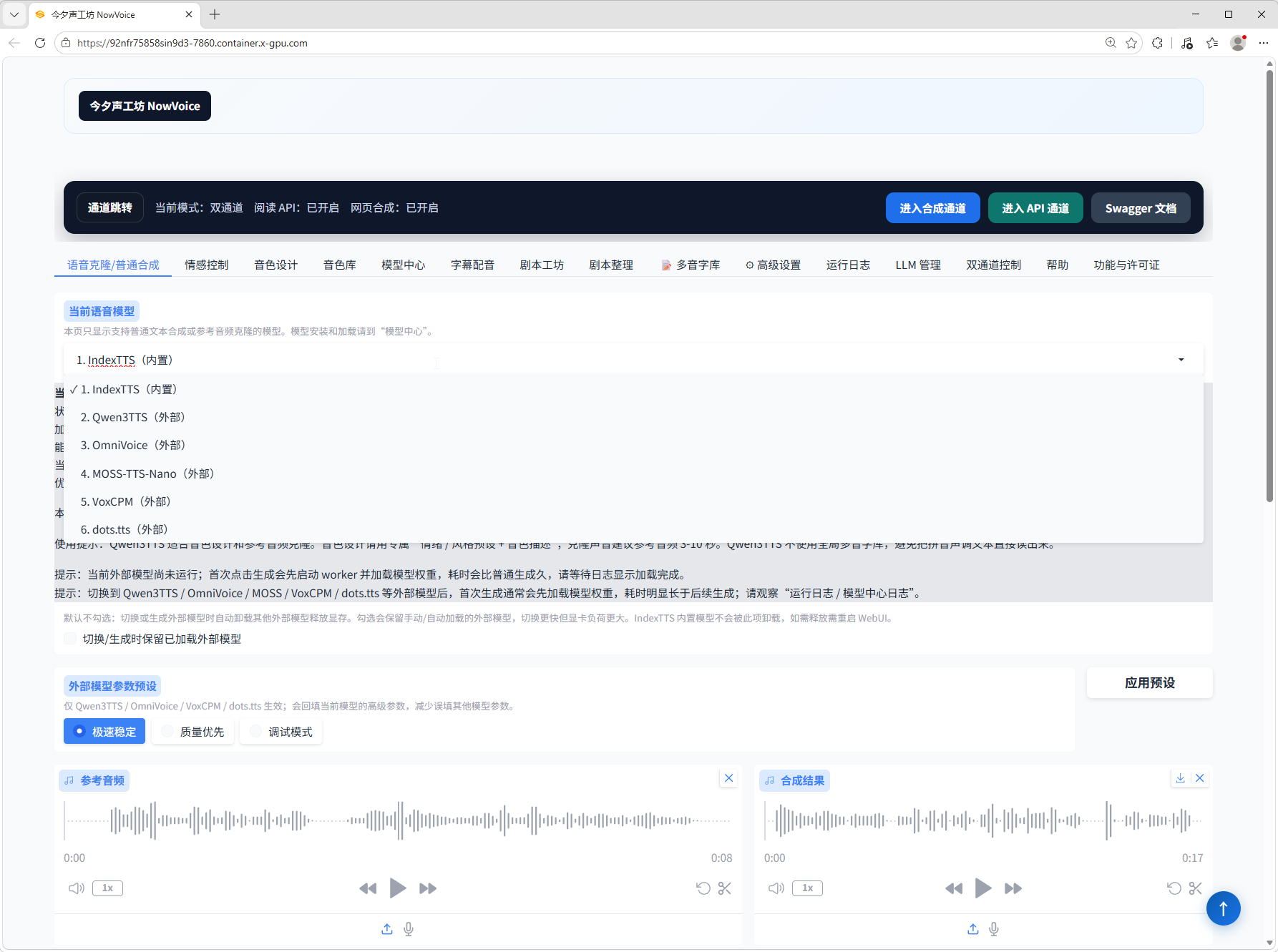Viewport: 1278px width, 952px height.
Task: Collapse the voice model dropdown arrow
Action: pyautogui.click(x=1181, y=360)
